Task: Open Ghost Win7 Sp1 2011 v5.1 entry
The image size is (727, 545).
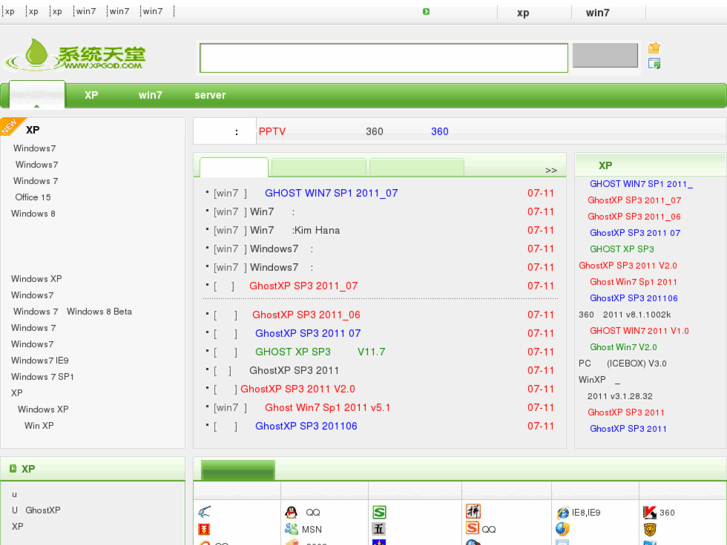Action: pos(327,407)
